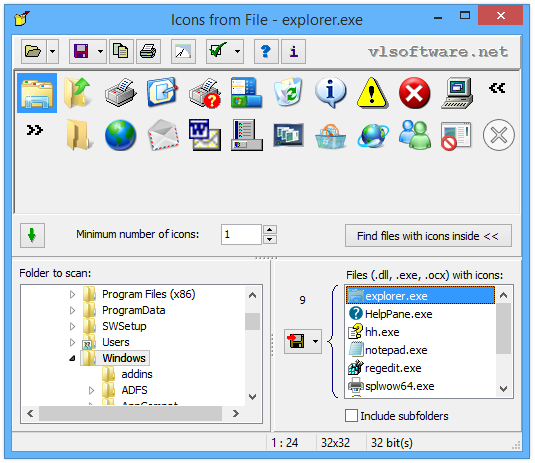Image resolution: width=535 pixels, height=463 pixels.
Task: Select the recycle bin icon
Action: click(288, 92)
